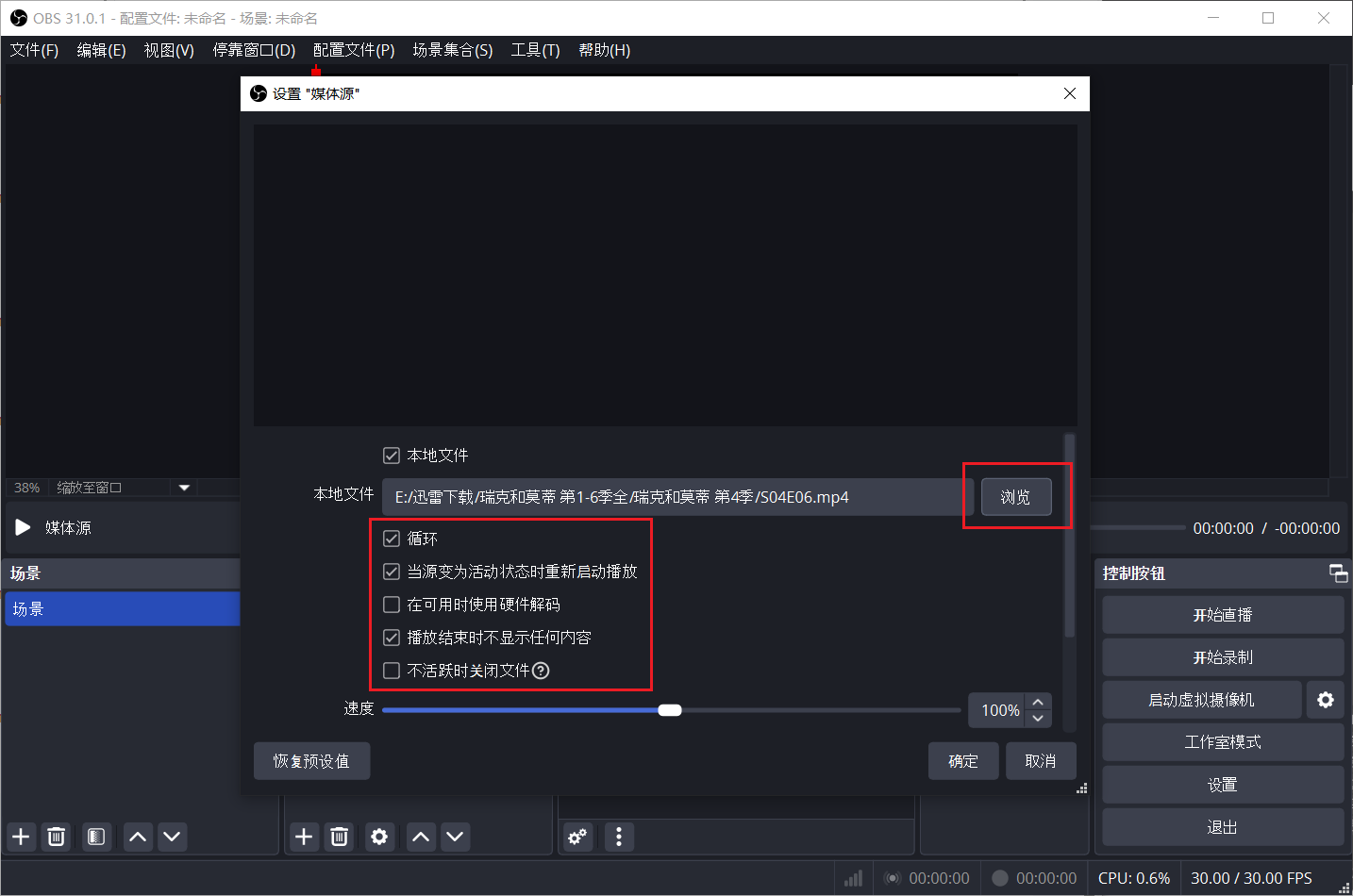Click the Exit button in Controls
This screenshot has height=896, width=1353.
(1223, 827)
